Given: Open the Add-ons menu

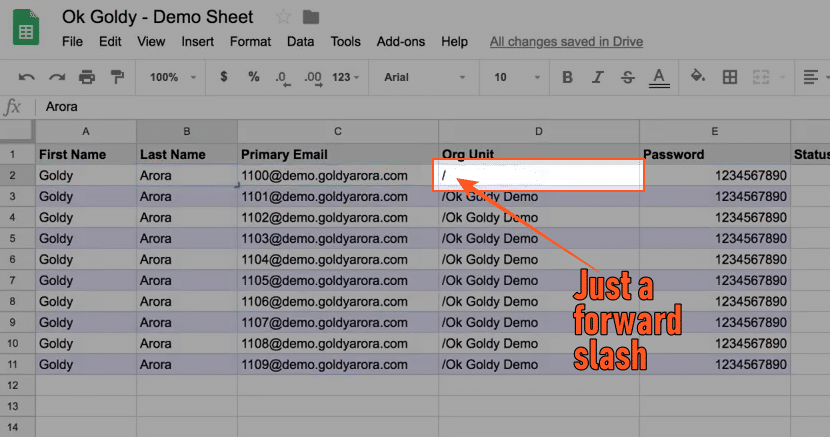Looking at the screenshot, I should coord(401,42).
